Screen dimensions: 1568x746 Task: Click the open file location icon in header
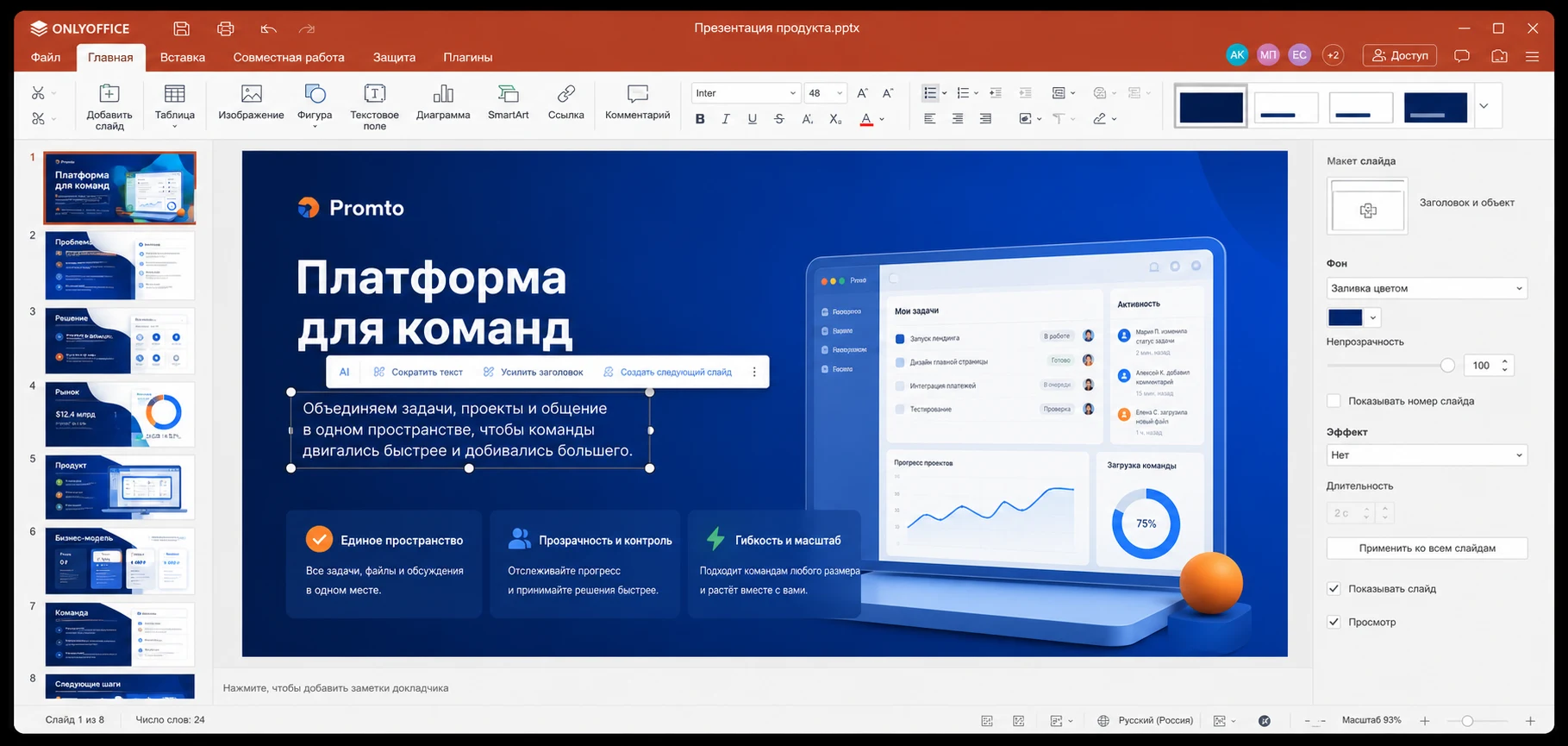tap(1500, 55)
